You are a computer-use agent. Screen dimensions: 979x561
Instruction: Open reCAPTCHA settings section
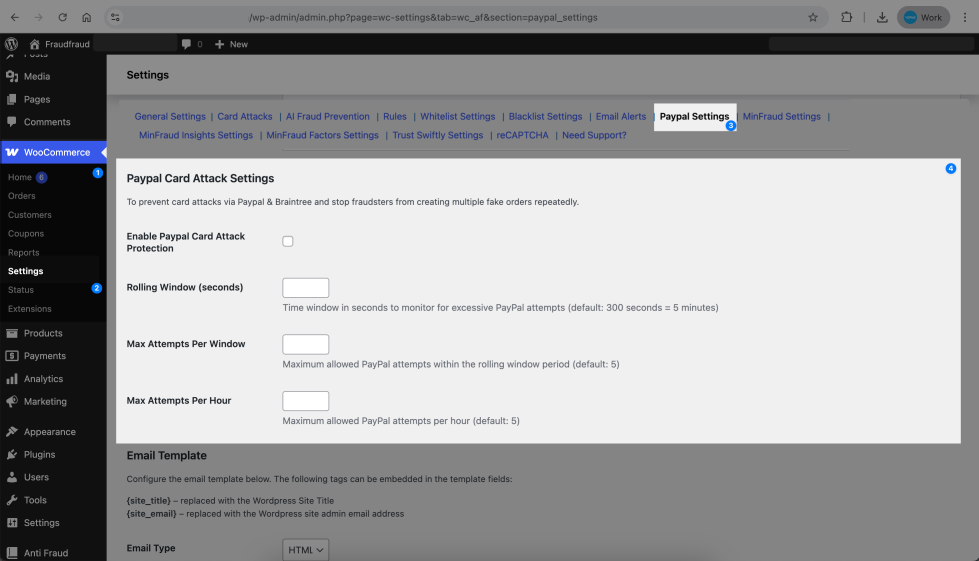[x=523, y=135]
